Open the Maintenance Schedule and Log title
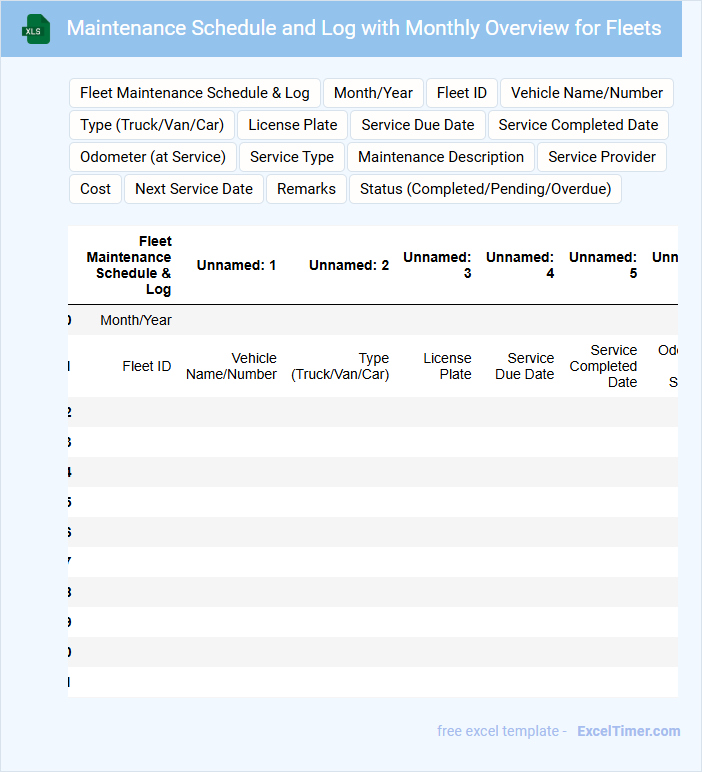 coord(364,28)
